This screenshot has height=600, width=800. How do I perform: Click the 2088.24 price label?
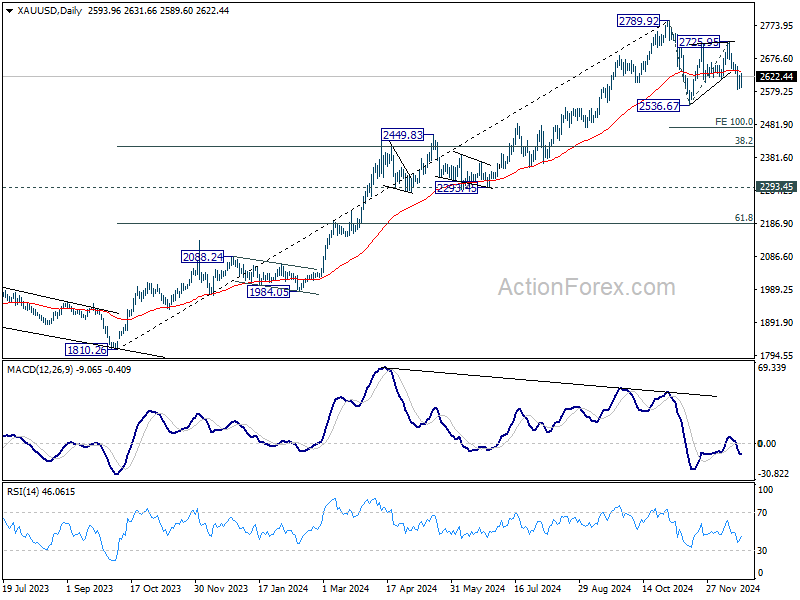tap(203, 257)
